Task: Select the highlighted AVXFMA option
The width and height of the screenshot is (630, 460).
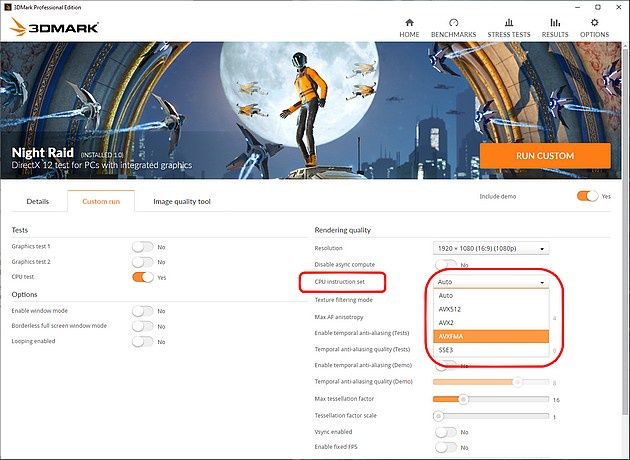Action: coord(491,336)
